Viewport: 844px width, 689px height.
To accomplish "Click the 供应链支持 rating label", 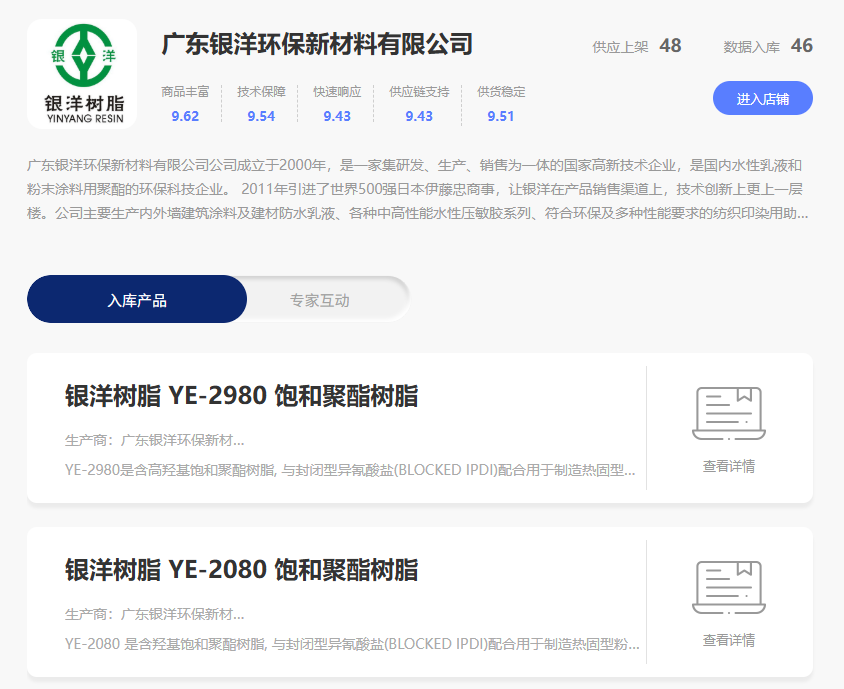I will [x=419, y=92].
